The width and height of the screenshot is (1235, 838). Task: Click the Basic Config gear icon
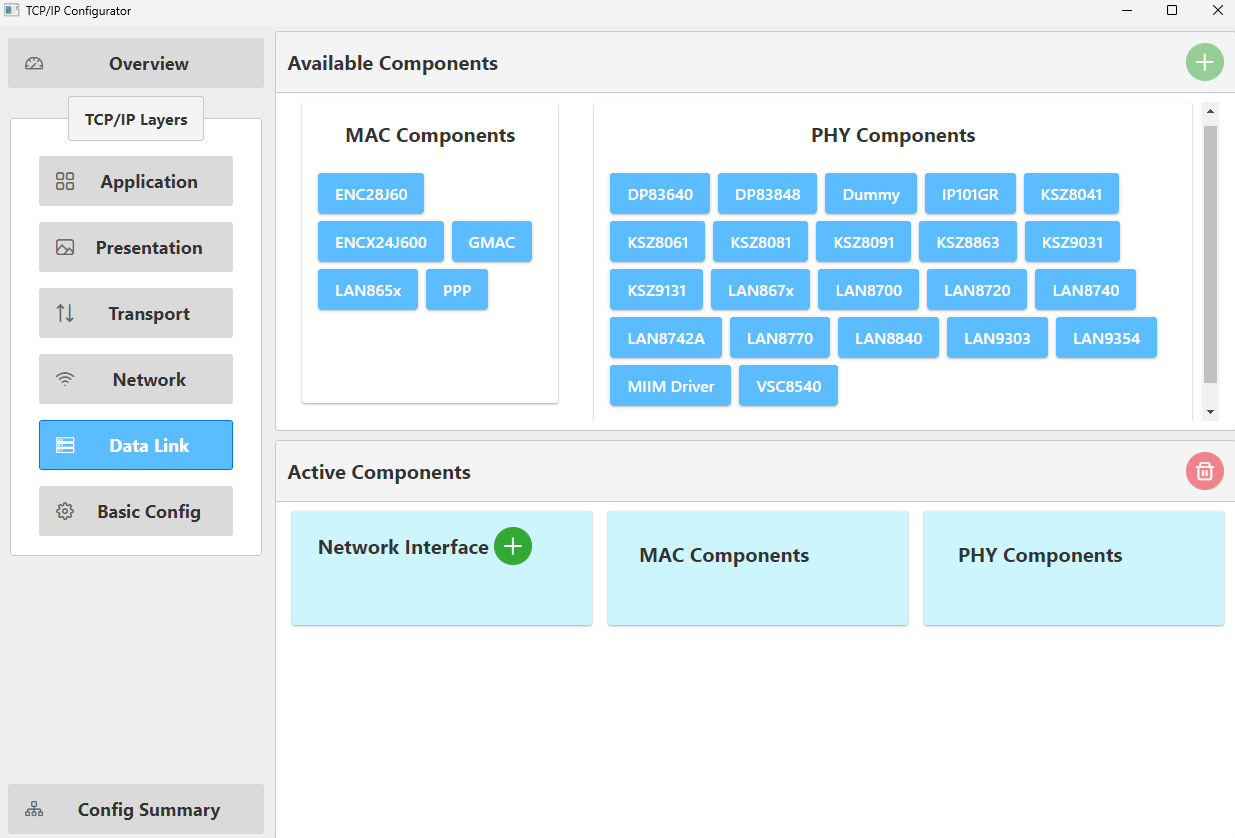[x=65, y=512]
